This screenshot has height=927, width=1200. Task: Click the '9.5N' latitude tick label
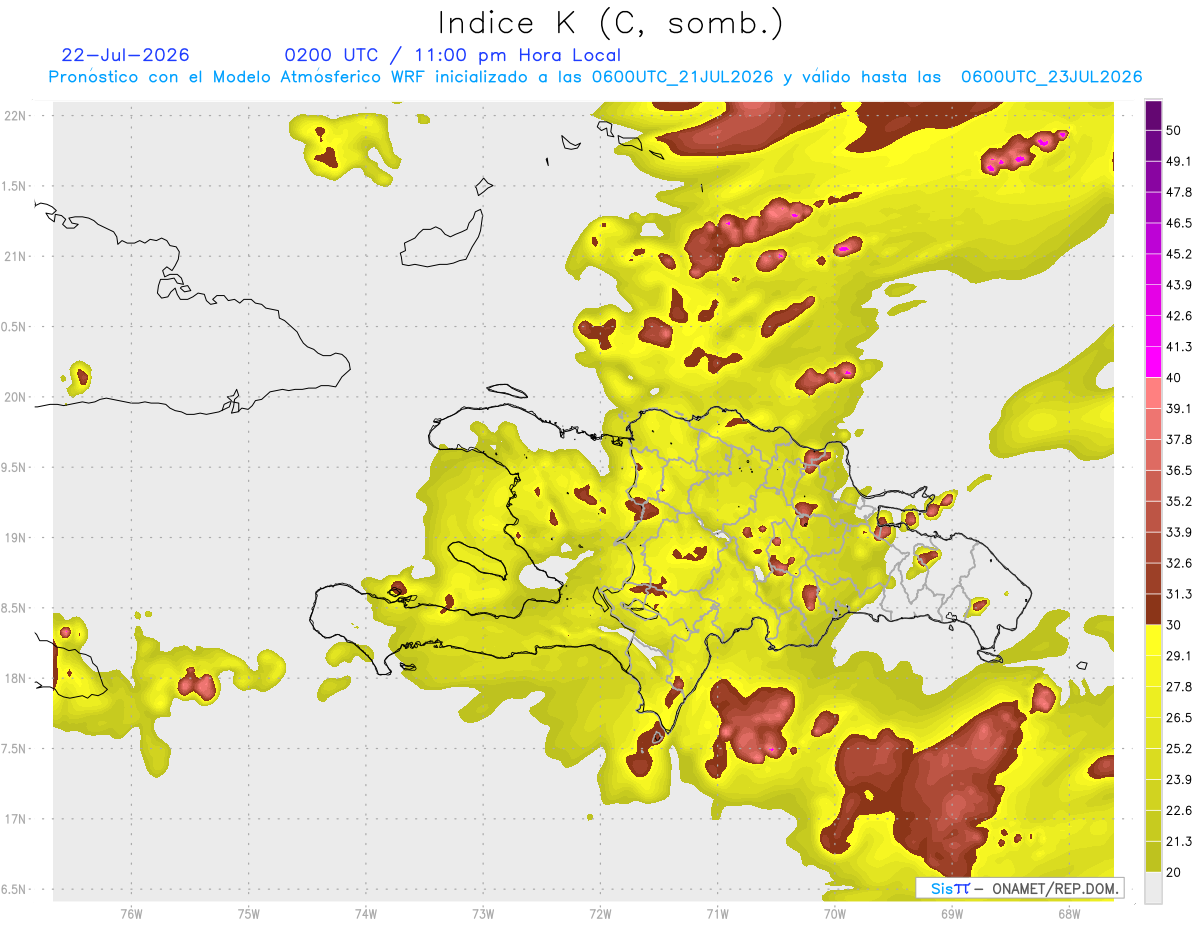coord(14,467)
